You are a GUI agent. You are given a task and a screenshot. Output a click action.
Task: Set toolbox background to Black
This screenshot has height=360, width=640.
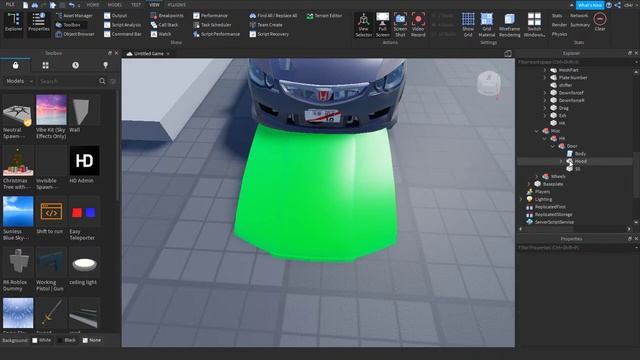click(67, 340)
